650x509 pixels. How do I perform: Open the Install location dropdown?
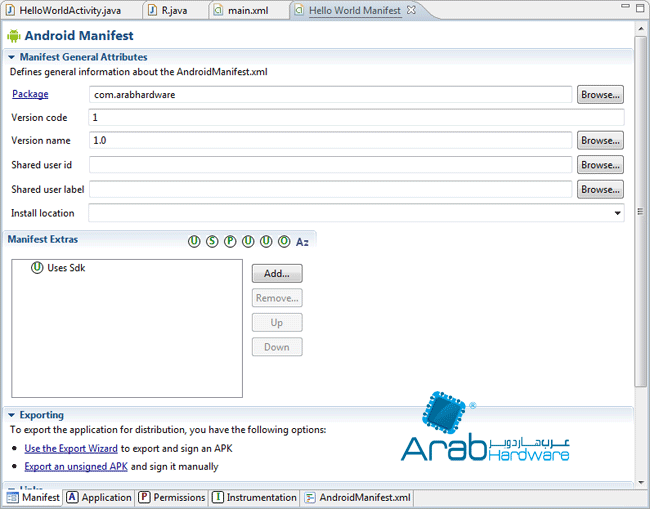618,213
